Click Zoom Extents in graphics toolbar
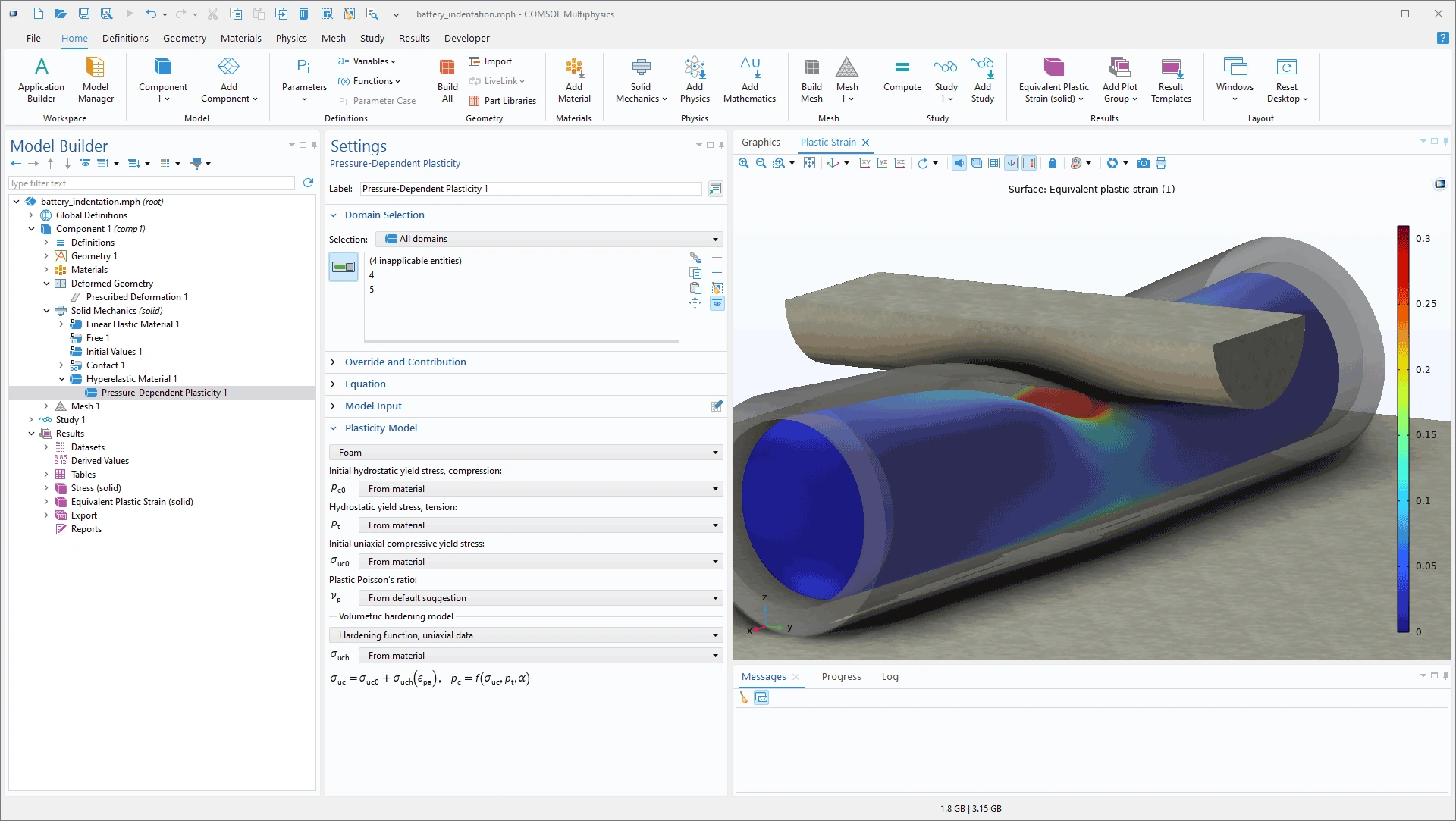This screenshot has width=1456, height=821. [809, 163]
